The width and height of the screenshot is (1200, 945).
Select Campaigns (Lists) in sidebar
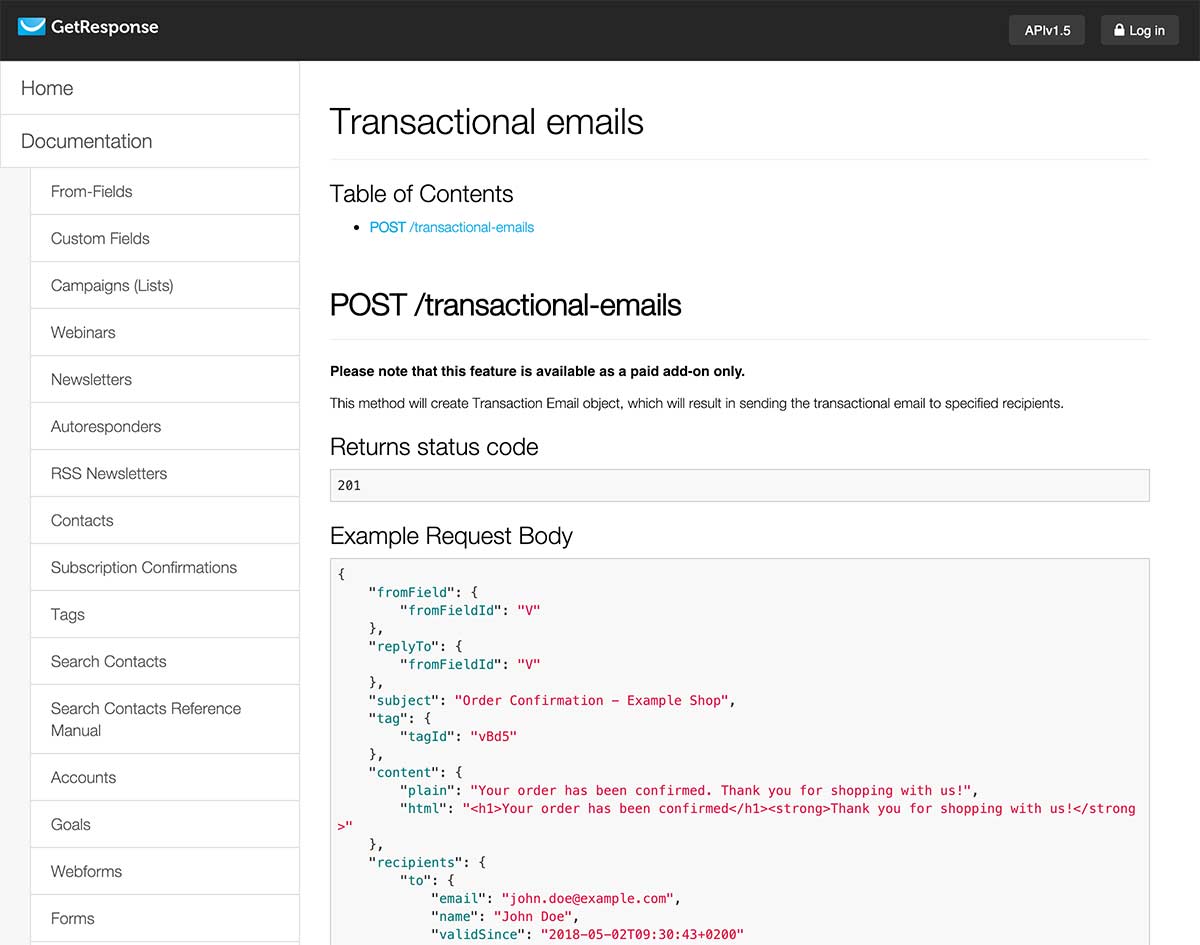165,285
